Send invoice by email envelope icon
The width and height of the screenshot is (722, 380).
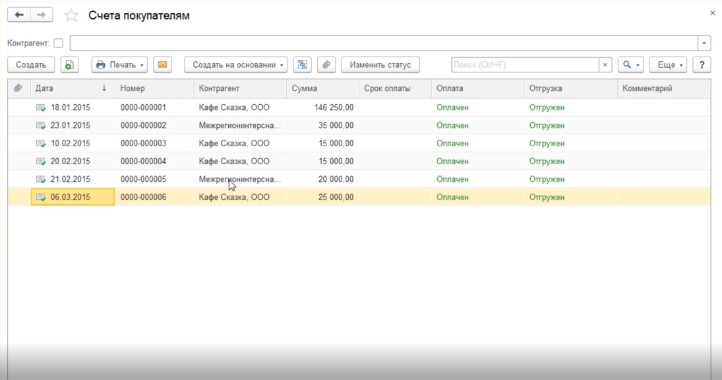coord(163,65)
